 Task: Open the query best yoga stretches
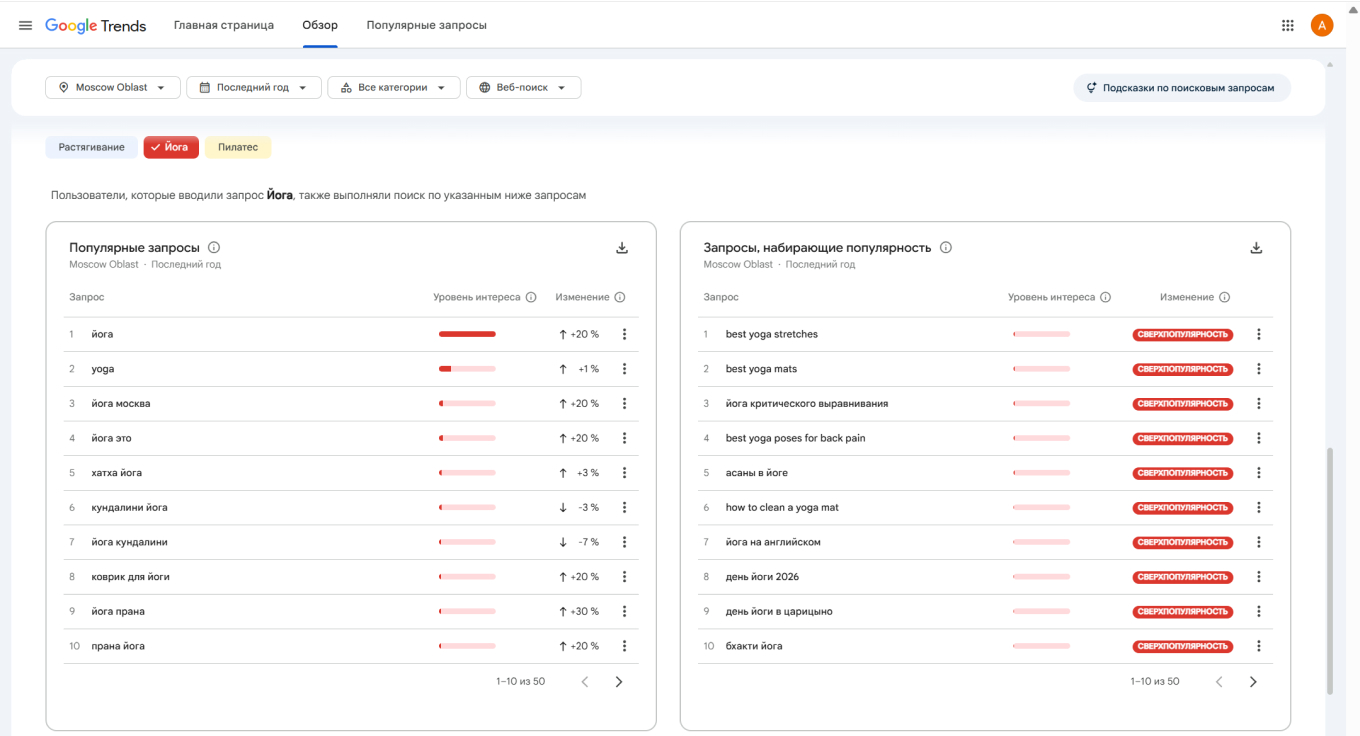[x=772, y=334]
